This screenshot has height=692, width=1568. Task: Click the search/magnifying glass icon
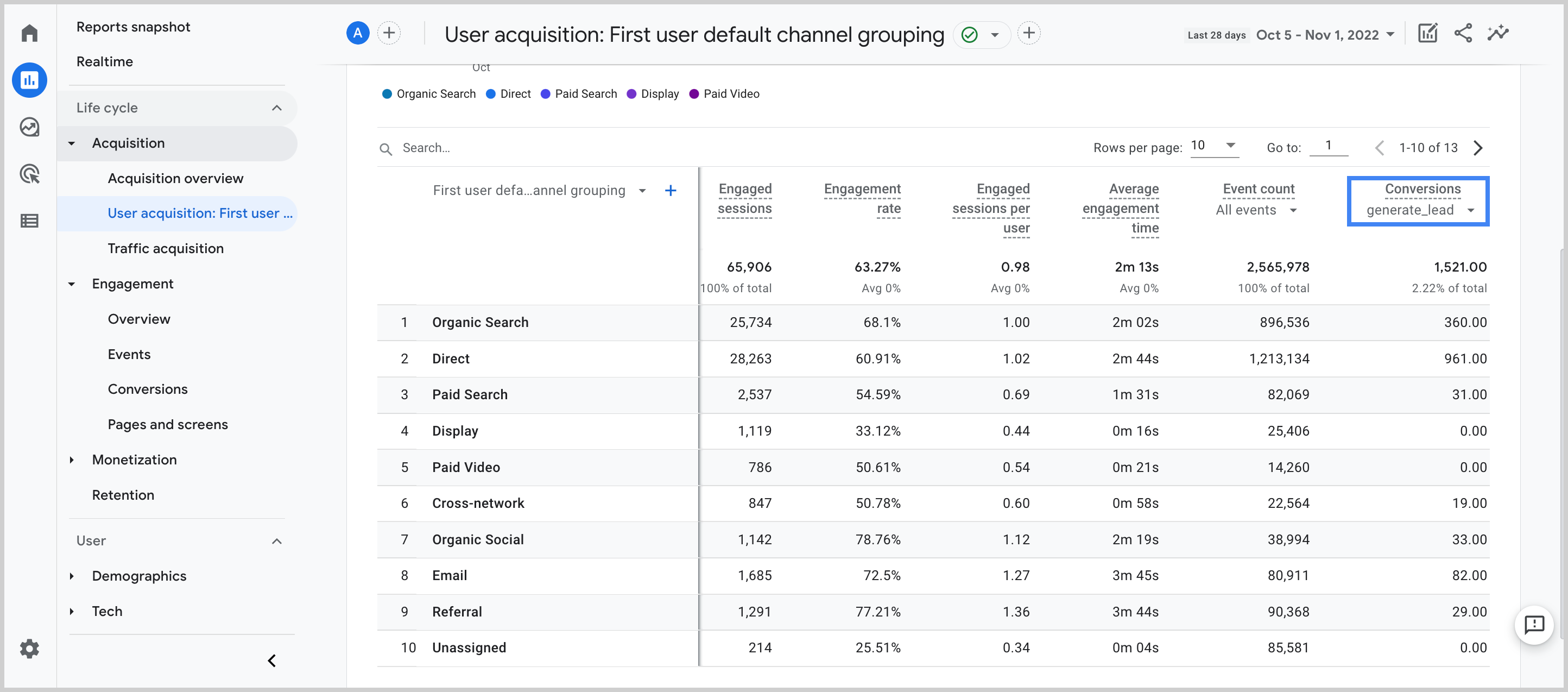386,149
